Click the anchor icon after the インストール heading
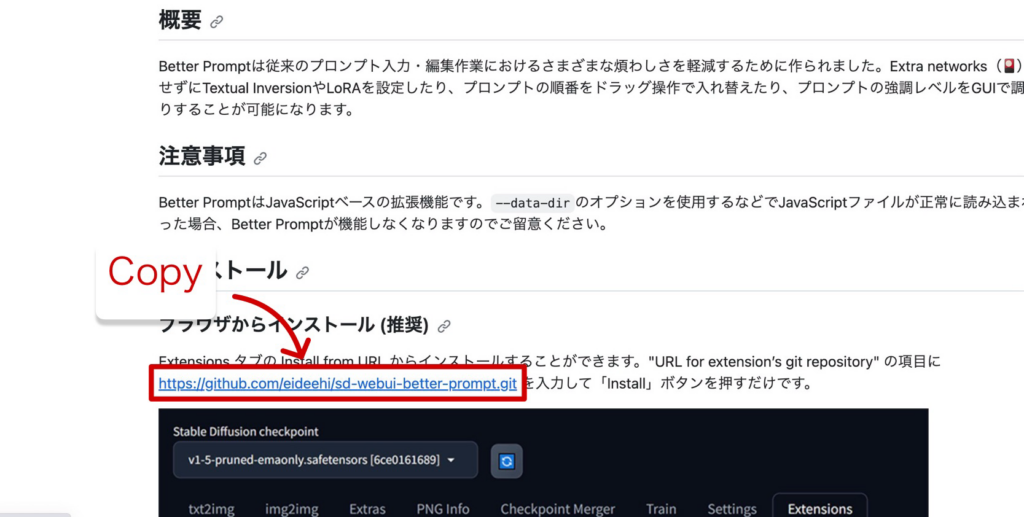The width and height of the screenshot is (1024, 517). click(303, 272)
